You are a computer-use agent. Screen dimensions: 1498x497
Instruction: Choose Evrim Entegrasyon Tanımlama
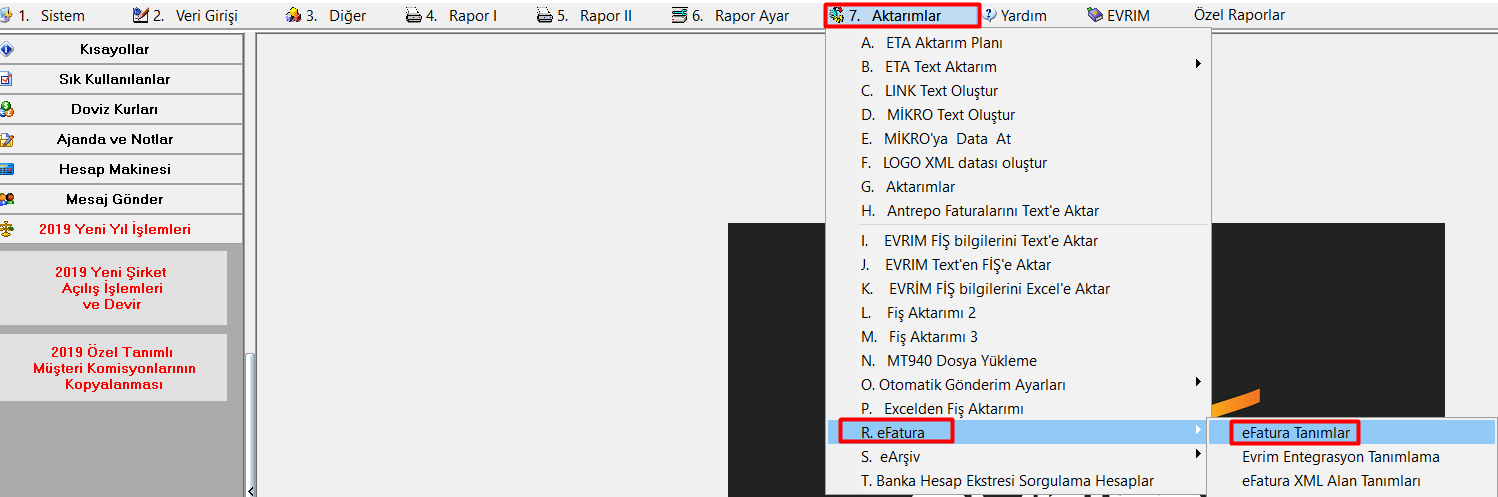[x=1353, y=457]
